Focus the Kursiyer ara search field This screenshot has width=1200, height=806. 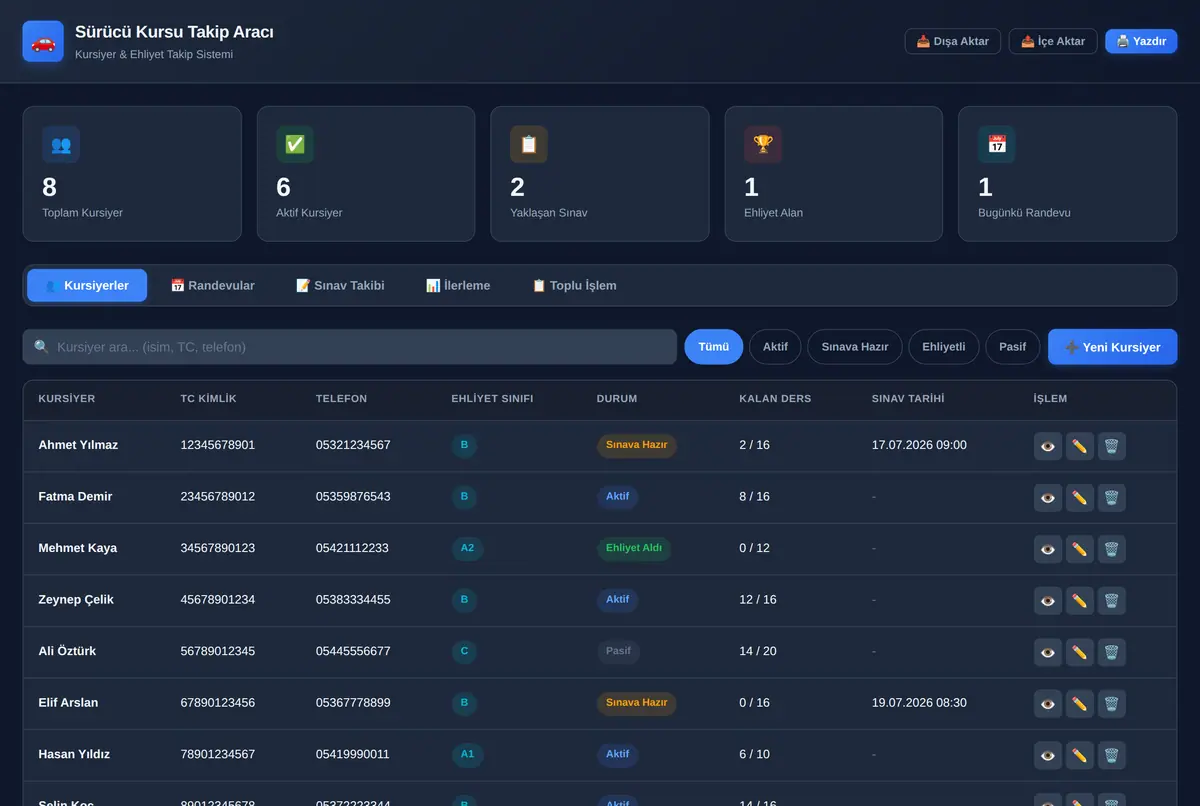tap(350, 347)
